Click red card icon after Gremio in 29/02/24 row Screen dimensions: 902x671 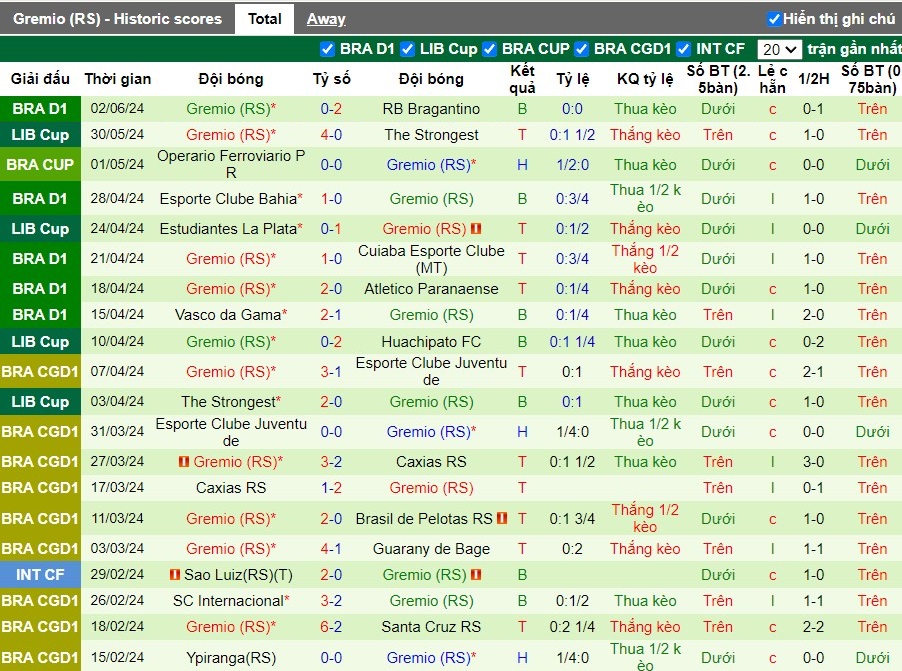pyautogui.click(x=476, y=574)
